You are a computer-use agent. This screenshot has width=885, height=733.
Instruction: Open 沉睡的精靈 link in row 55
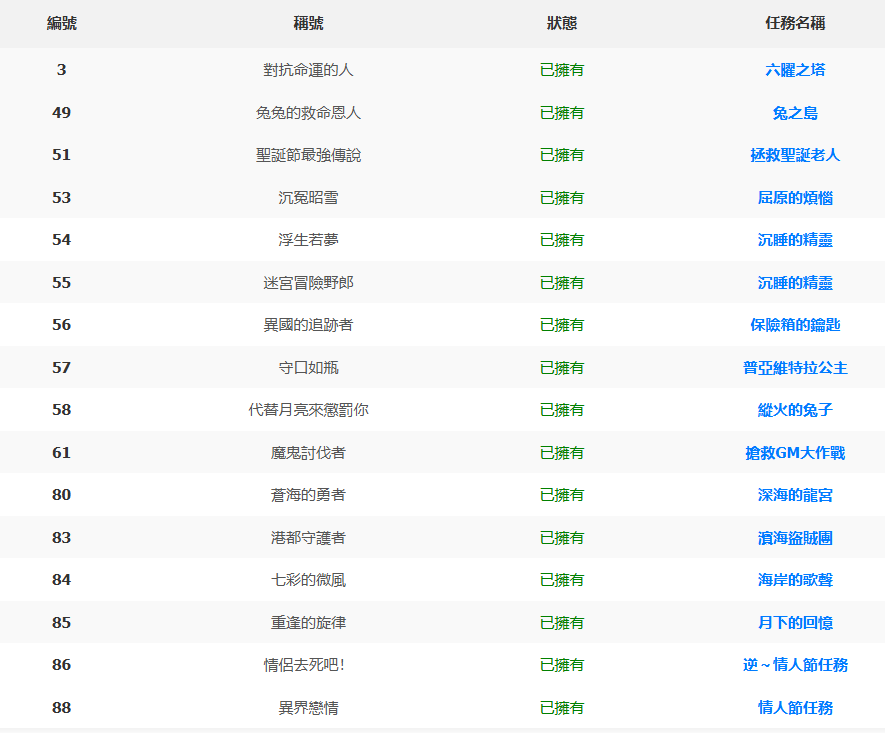(795, 283)
